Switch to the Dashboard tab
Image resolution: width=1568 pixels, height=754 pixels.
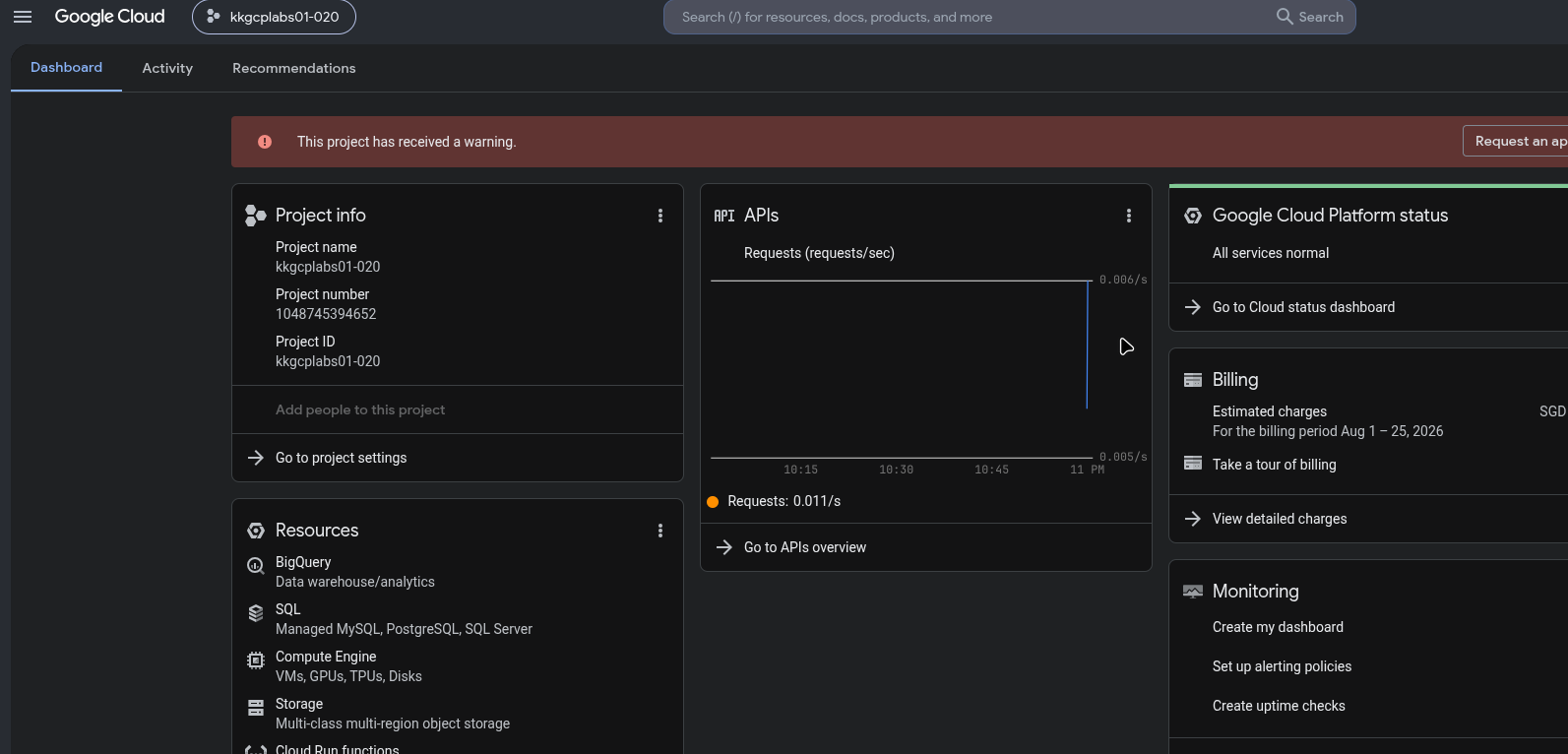click(66, 68)
